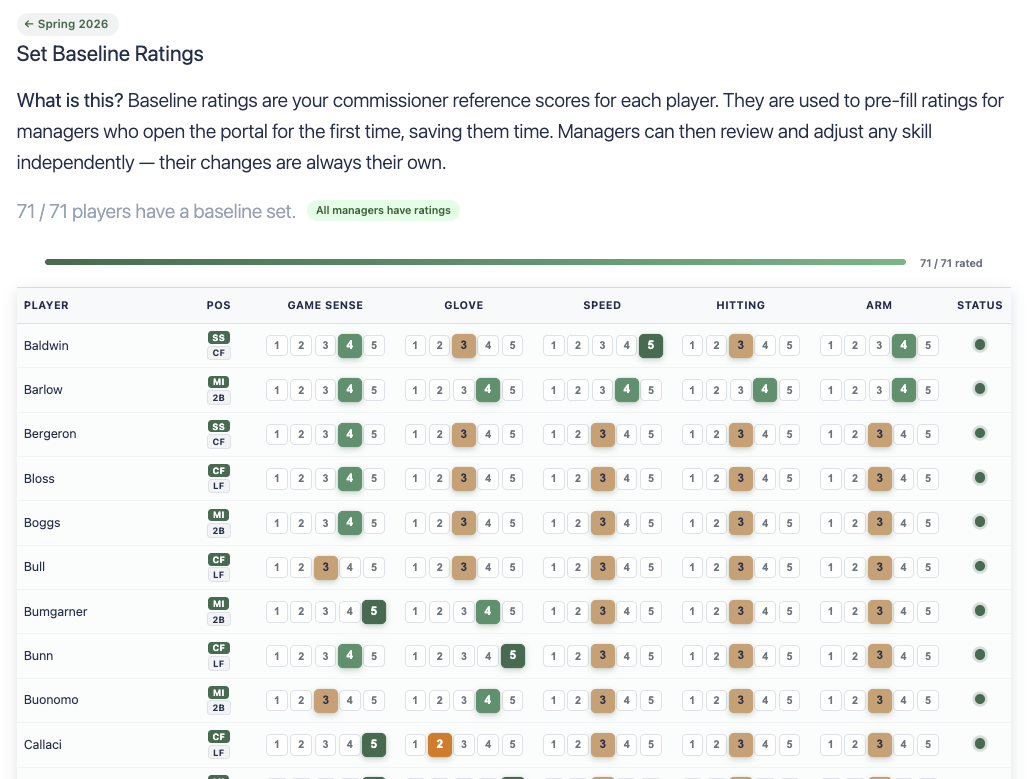
Task: Go back to Spring 2026
Action: point(68,24)
